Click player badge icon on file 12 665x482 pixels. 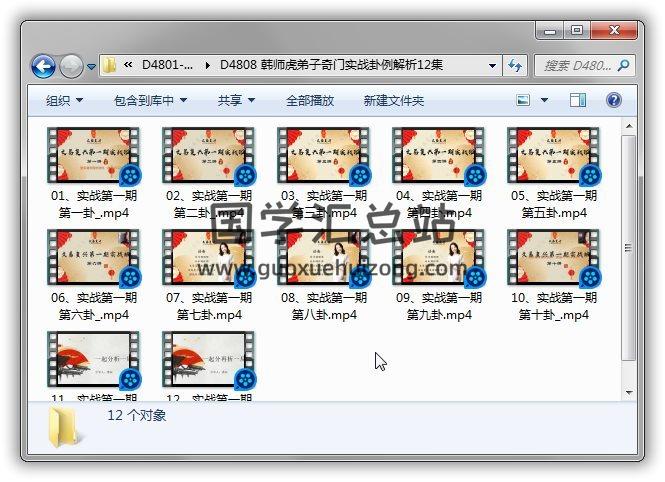[x=245, y=379]
